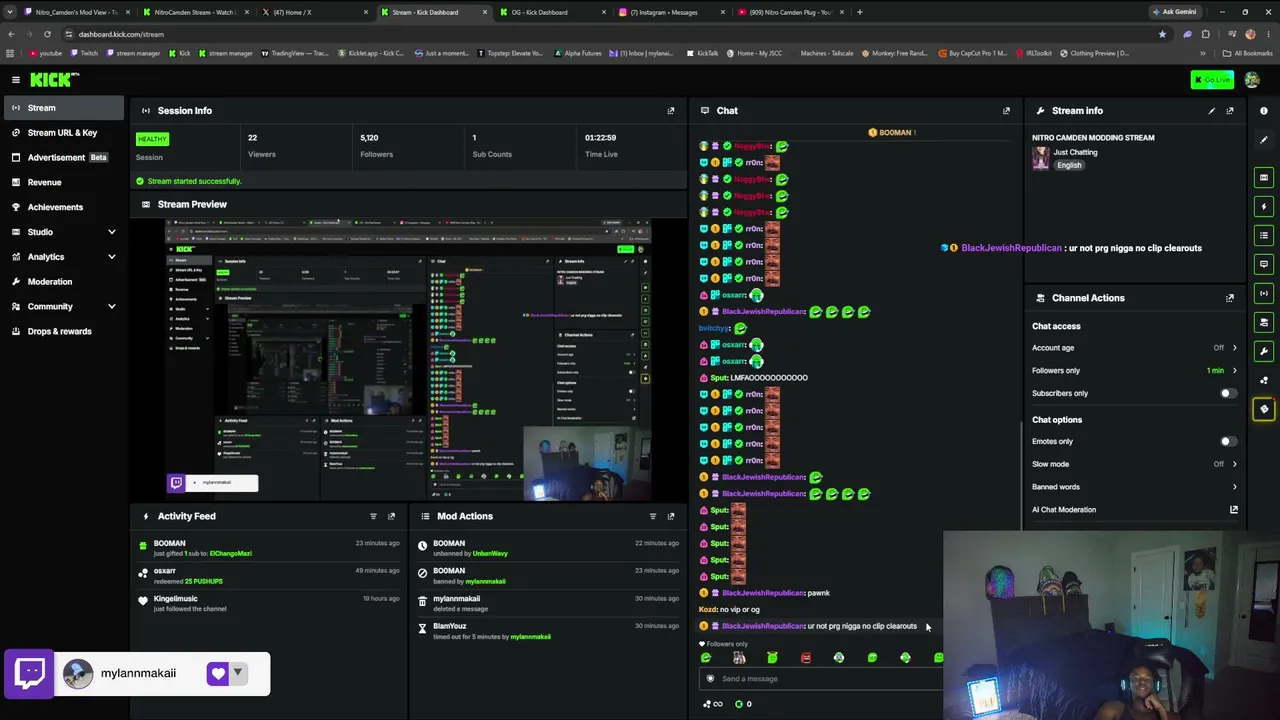1280x720 pixels.
Task: Open the purple heart Twitch widget button
Action: 218,673
